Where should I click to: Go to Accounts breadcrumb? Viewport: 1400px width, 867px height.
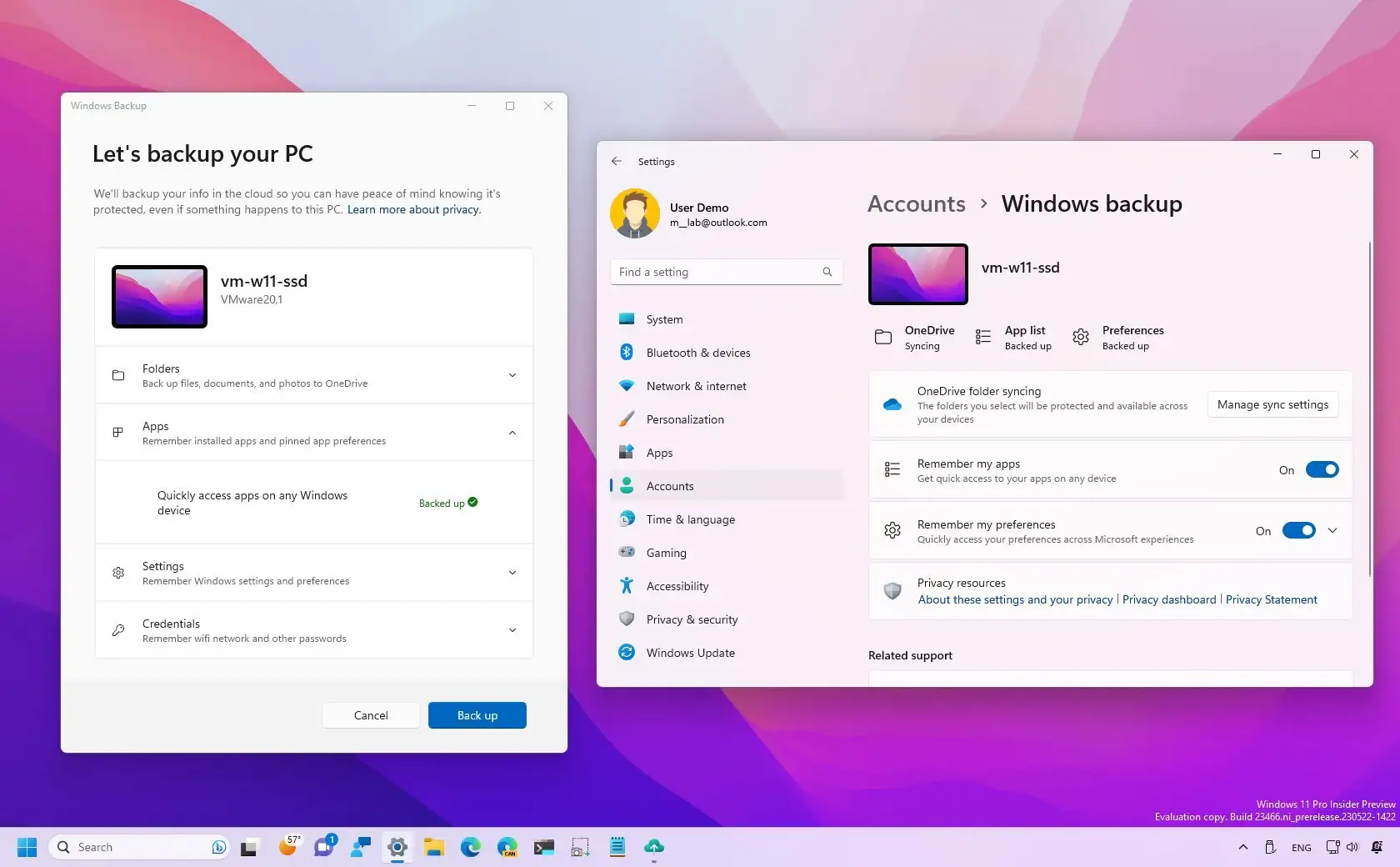tap(917, 203)
